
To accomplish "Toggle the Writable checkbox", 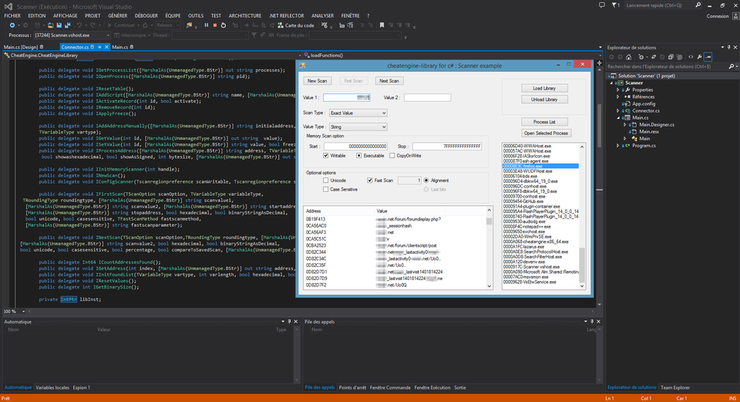I will (324, 156).
